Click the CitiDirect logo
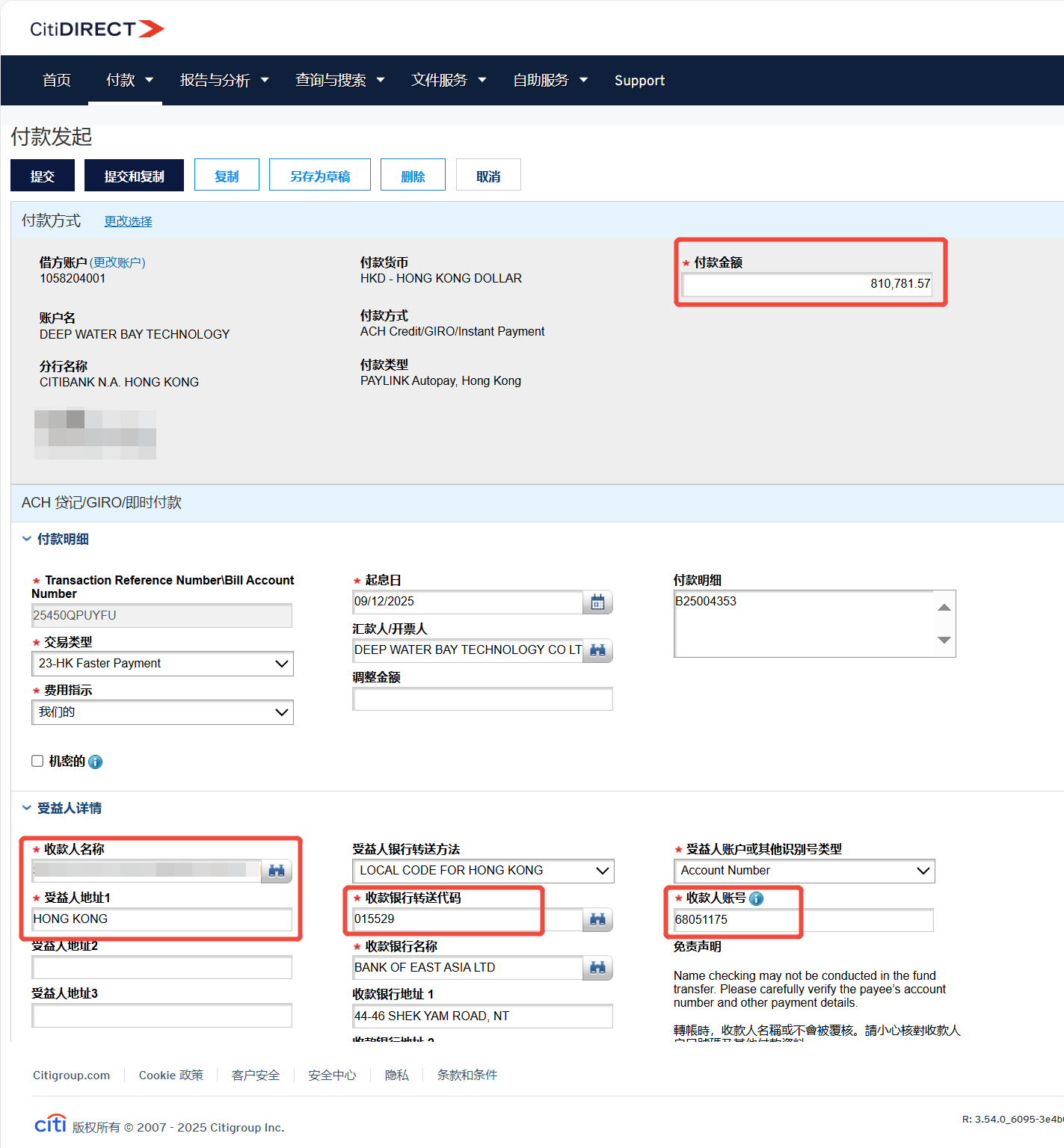This screenshot has width=1064, height=1148. click(97, 29)
